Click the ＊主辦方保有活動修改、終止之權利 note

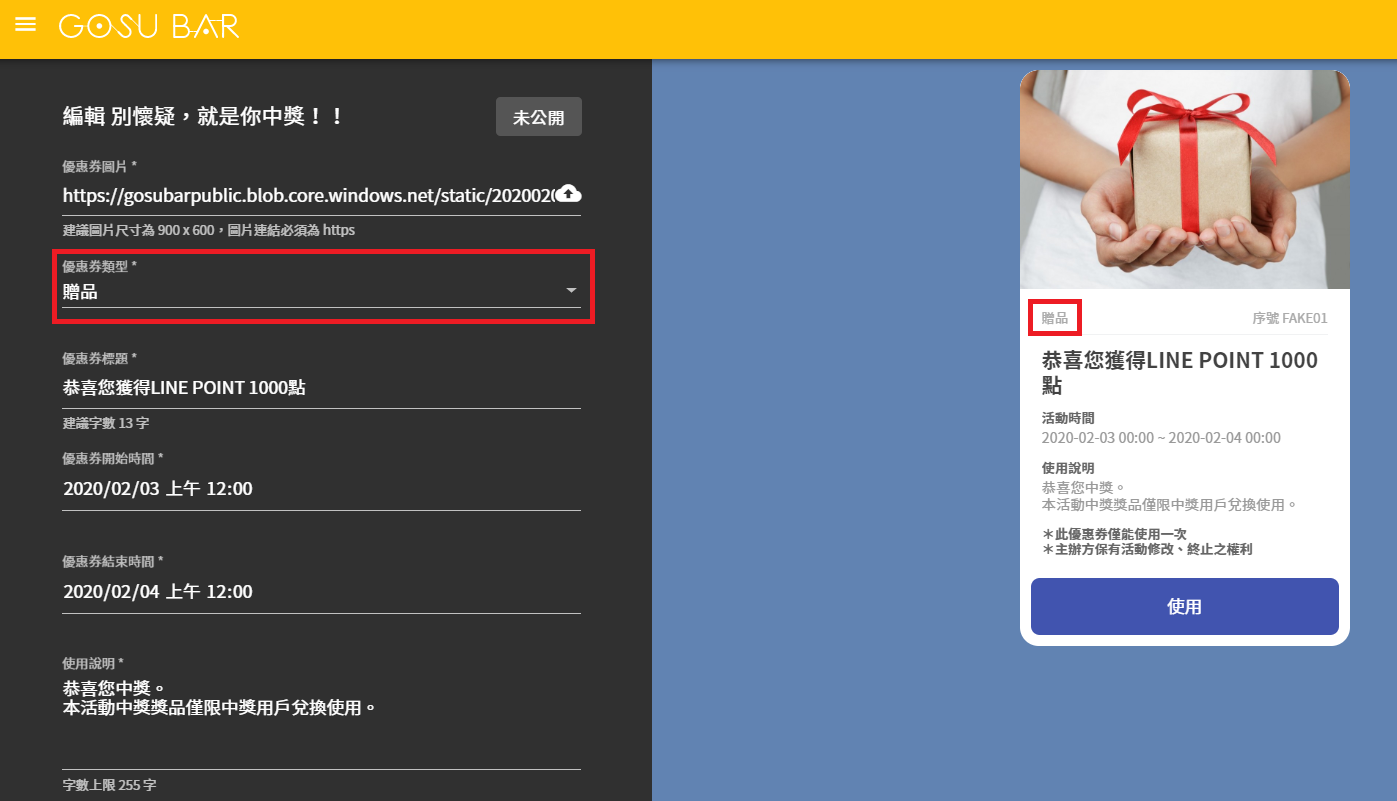click(x=1147, y=549)
